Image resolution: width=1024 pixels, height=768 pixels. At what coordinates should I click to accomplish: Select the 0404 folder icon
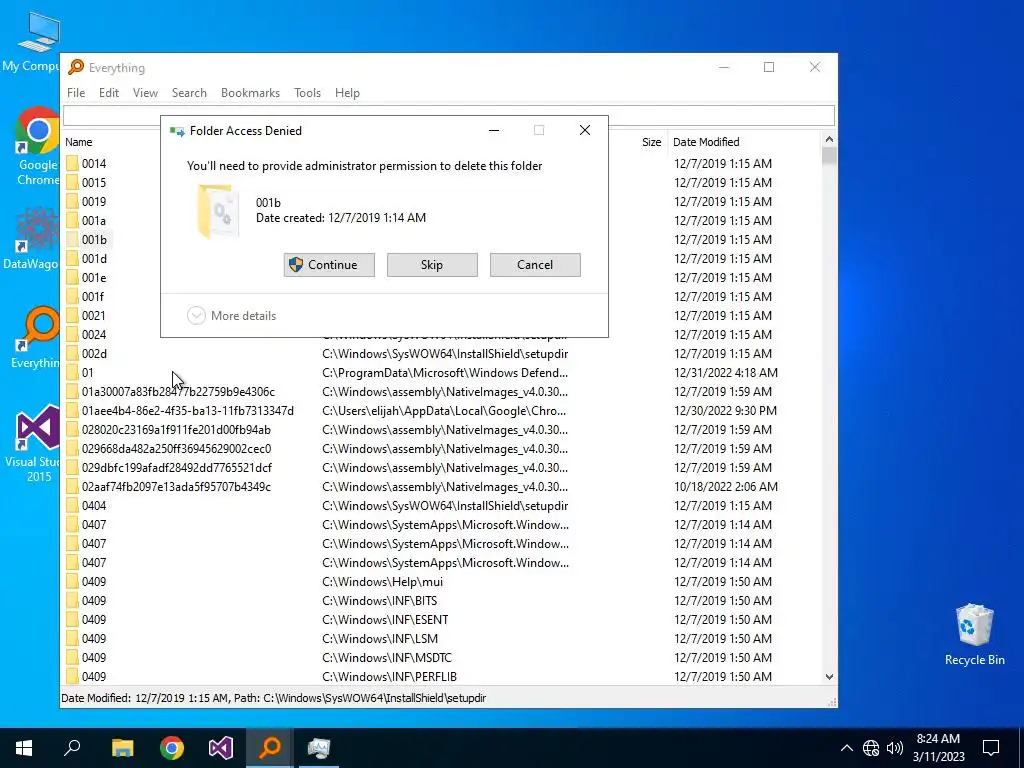tap(72, 505)
